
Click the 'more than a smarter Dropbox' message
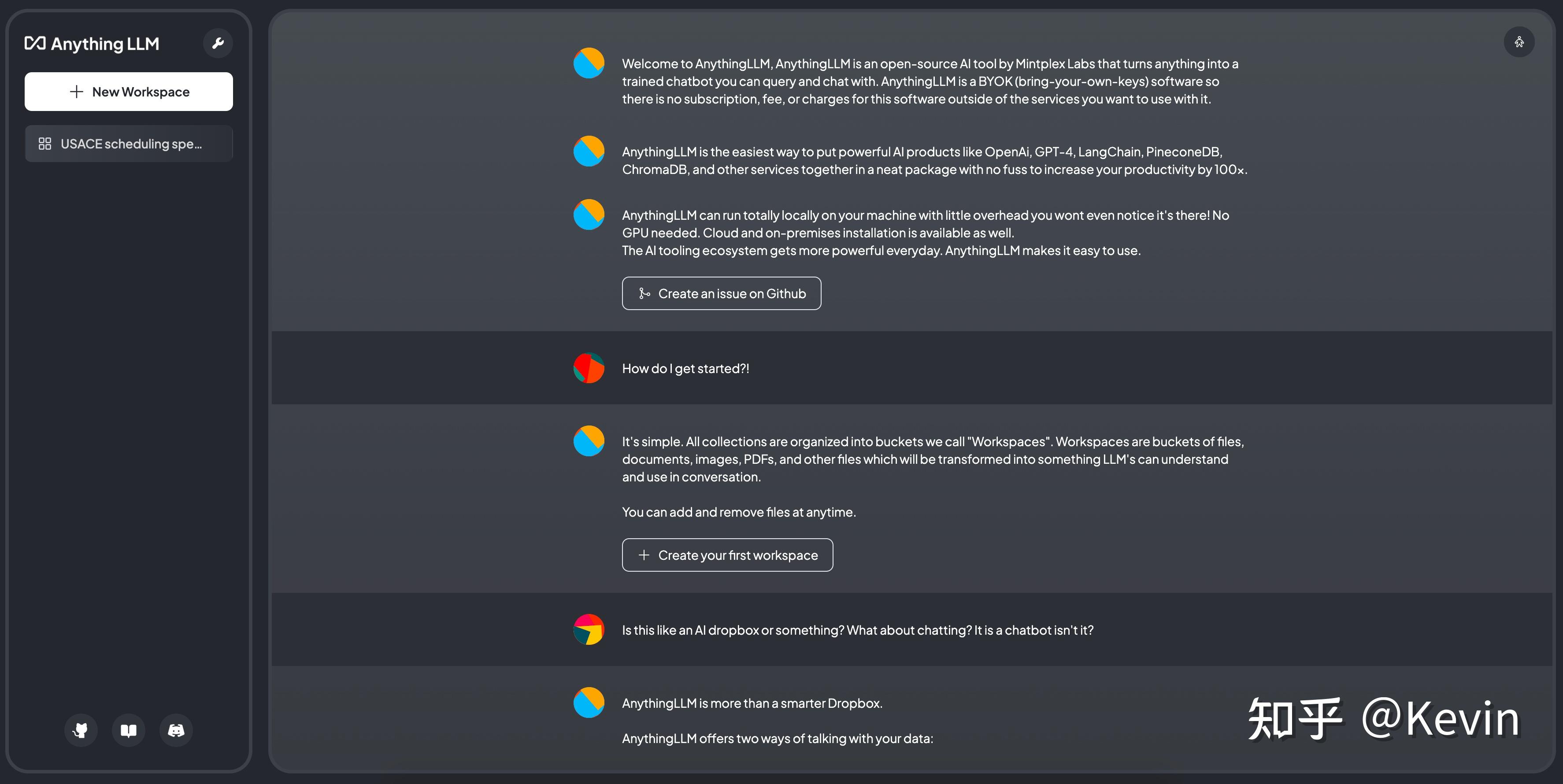(752, 703)
